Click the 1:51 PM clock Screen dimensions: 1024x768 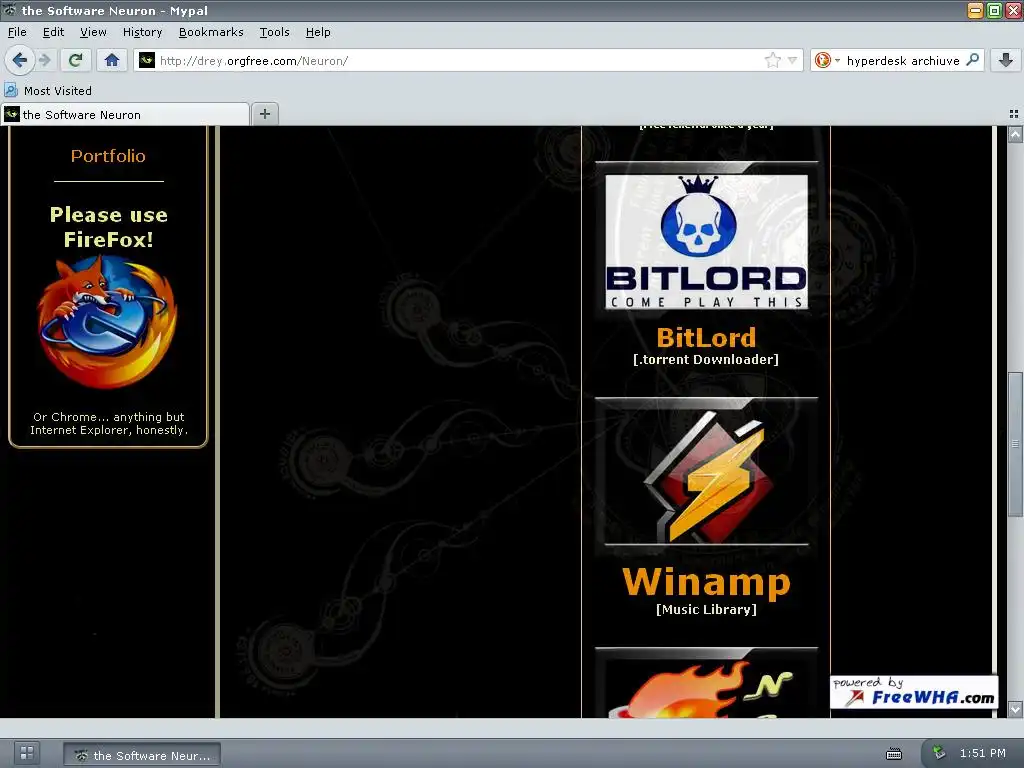[983, 754]
